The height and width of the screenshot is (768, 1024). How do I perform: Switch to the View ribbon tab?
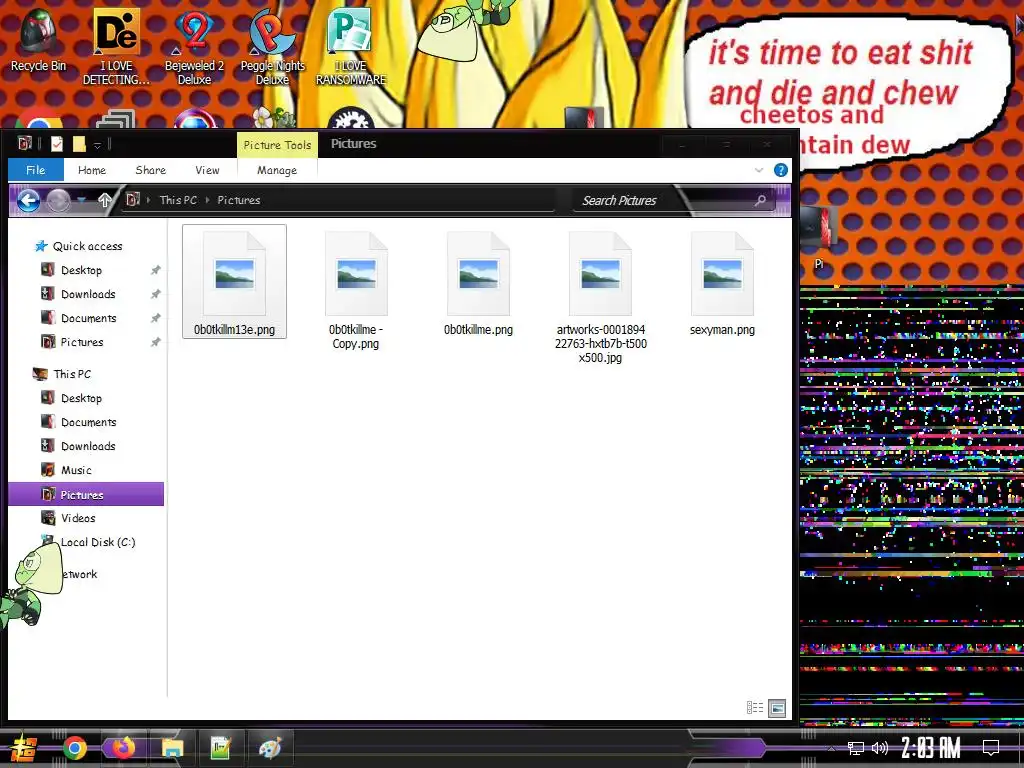(207, 170)
